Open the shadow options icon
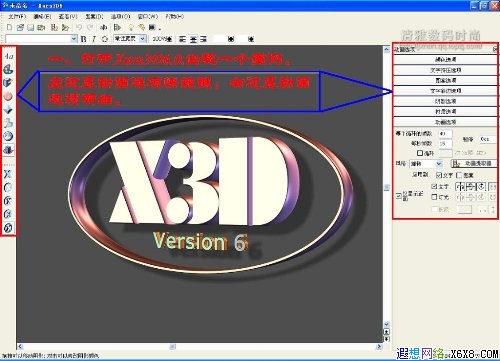The image size is (500, 361). (8, 123)
